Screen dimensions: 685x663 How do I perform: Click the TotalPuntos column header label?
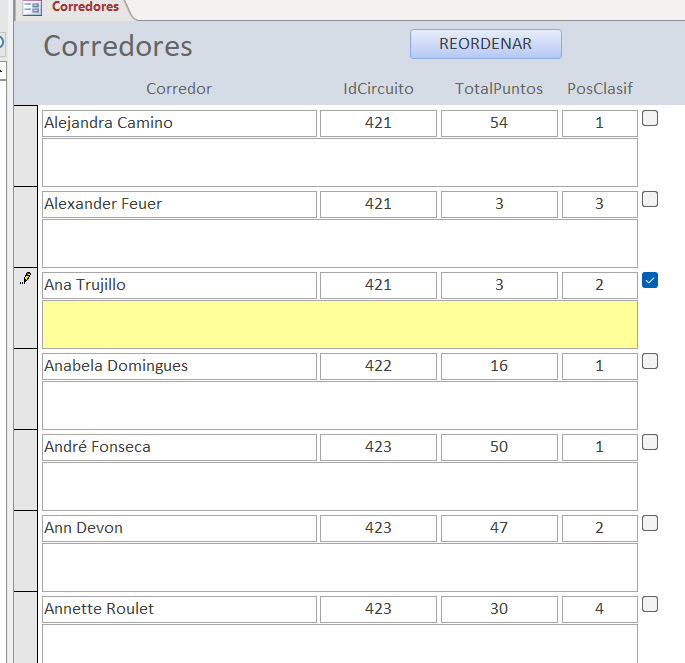pyautogui.click(x=499, y=89)
